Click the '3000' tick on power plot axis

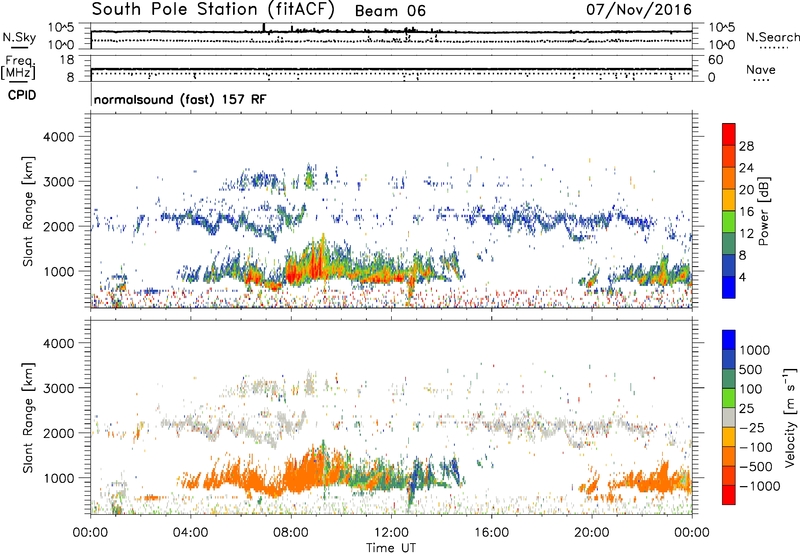tap(58, 182)
